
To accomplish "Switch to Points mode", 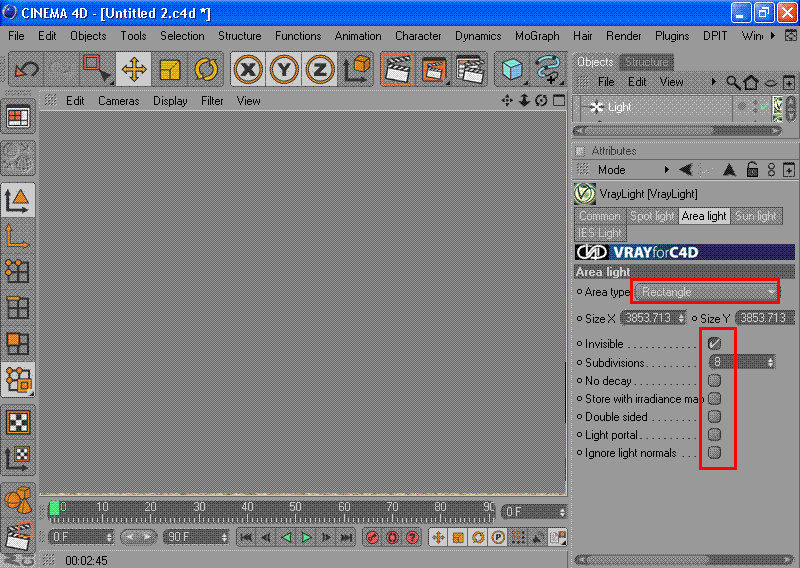I will [x=18, y=271].
